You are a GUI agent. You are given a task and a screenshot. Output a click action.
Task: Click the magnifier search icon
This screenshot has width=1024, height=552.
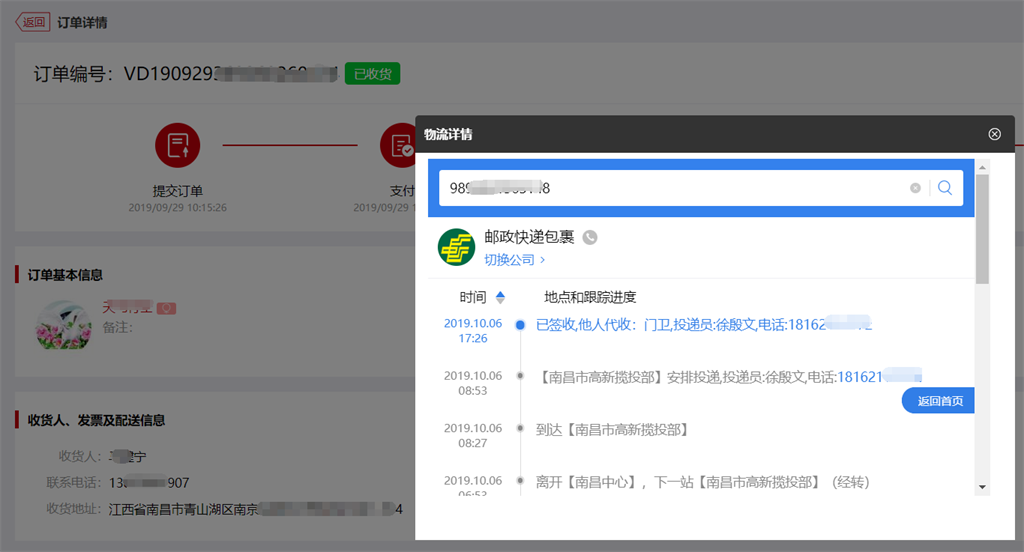(x=945, y=188)
